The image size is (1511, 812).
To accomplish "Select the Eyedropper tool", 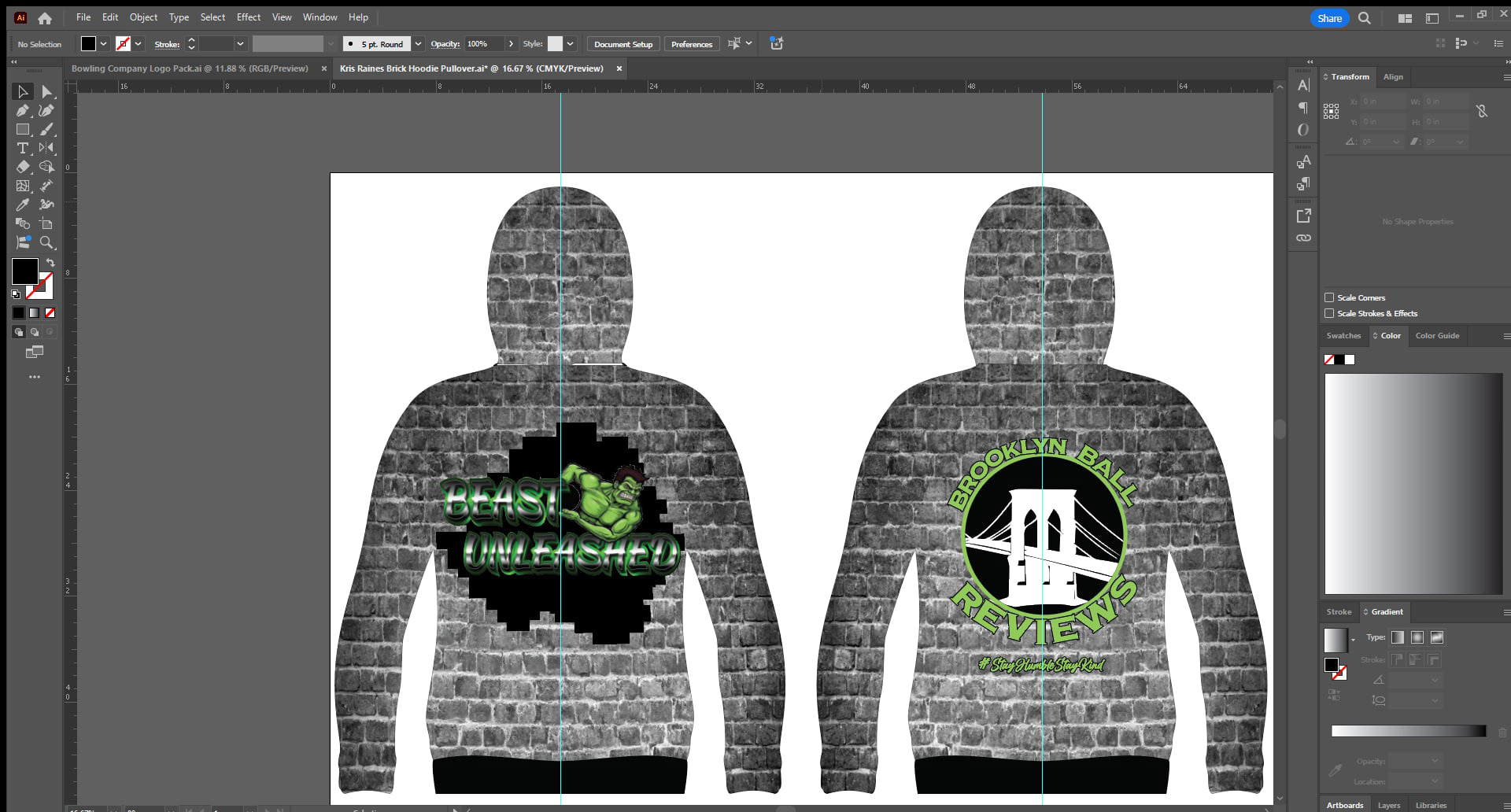I will pyautogui.click(x=23, y=205).
